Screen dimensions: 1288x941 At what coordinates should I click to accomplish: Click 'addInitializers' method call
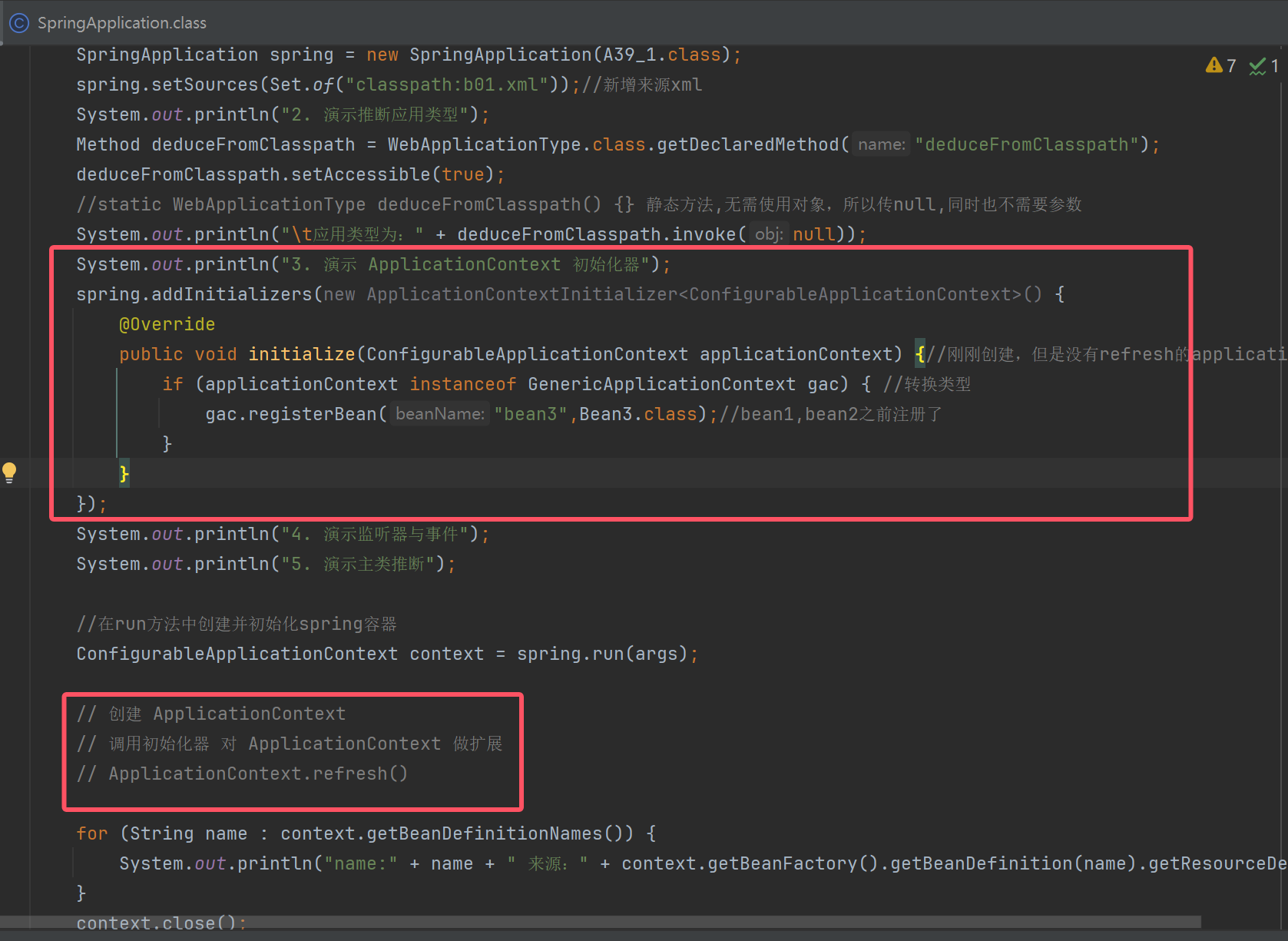[x=232, y=294]
